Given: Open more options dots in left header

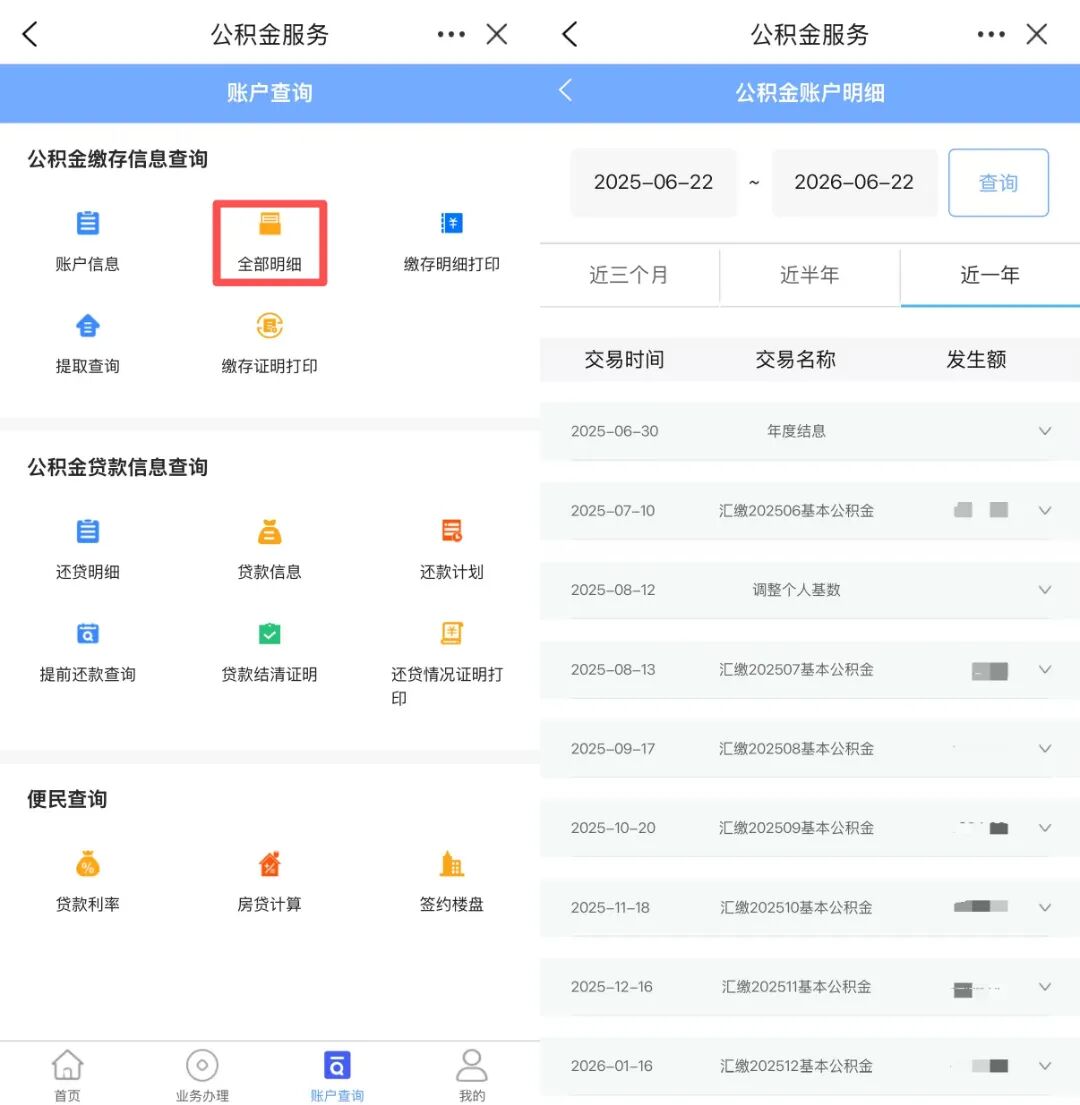Looking at the screenshot, I should pos(451,34).
